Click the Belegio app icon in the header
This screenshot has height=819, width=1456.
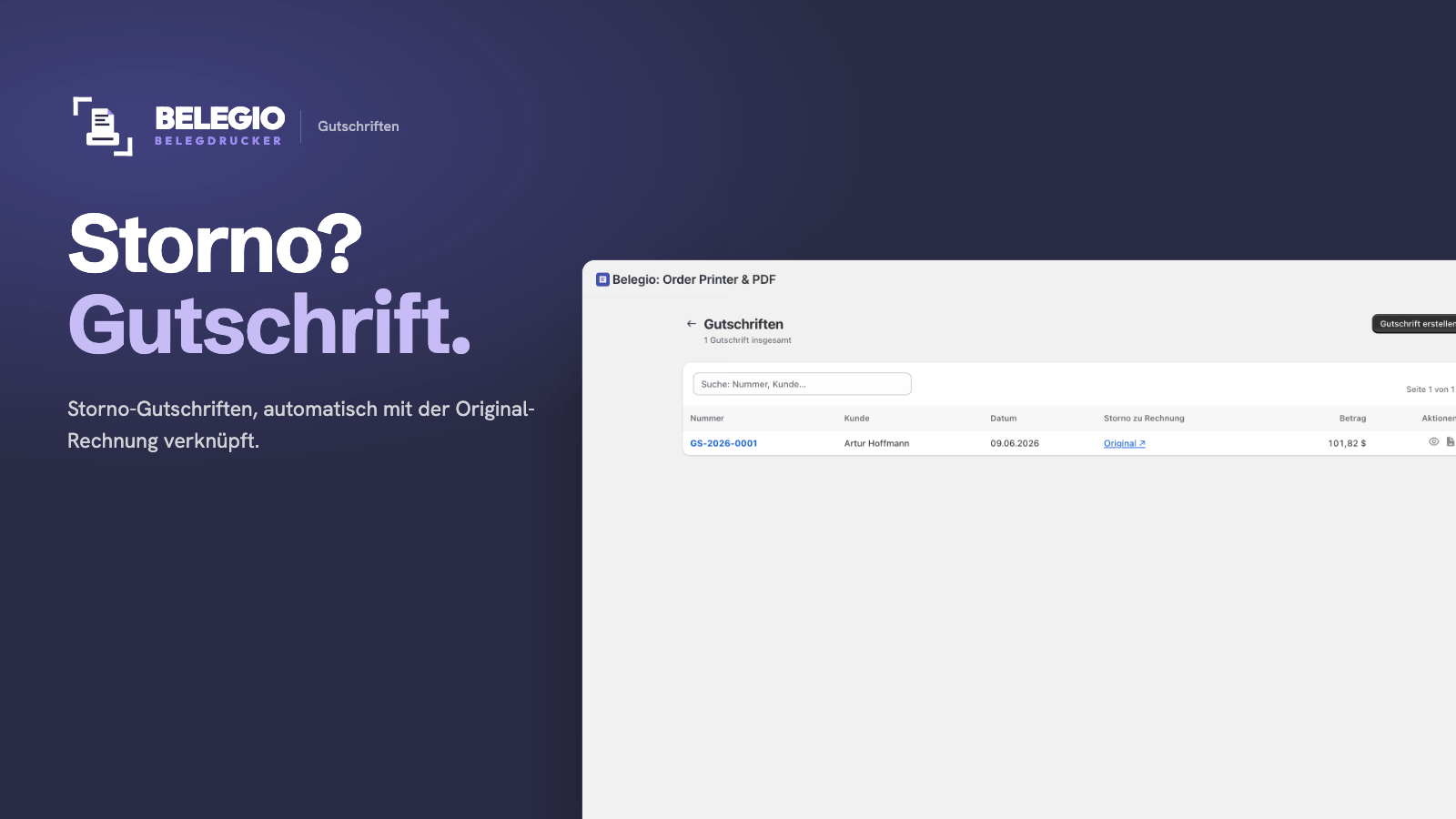(602, 279)
